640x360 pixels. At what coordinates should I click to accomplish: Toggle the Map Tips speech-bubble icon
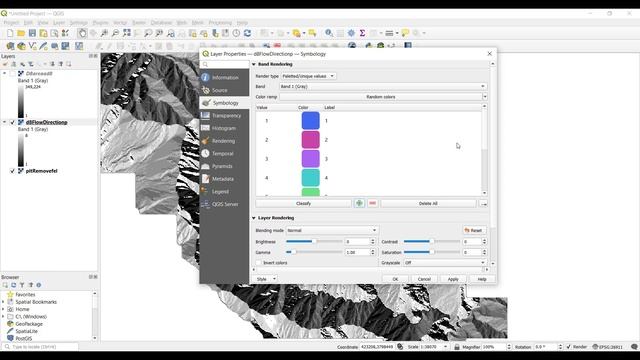[405, 33]
